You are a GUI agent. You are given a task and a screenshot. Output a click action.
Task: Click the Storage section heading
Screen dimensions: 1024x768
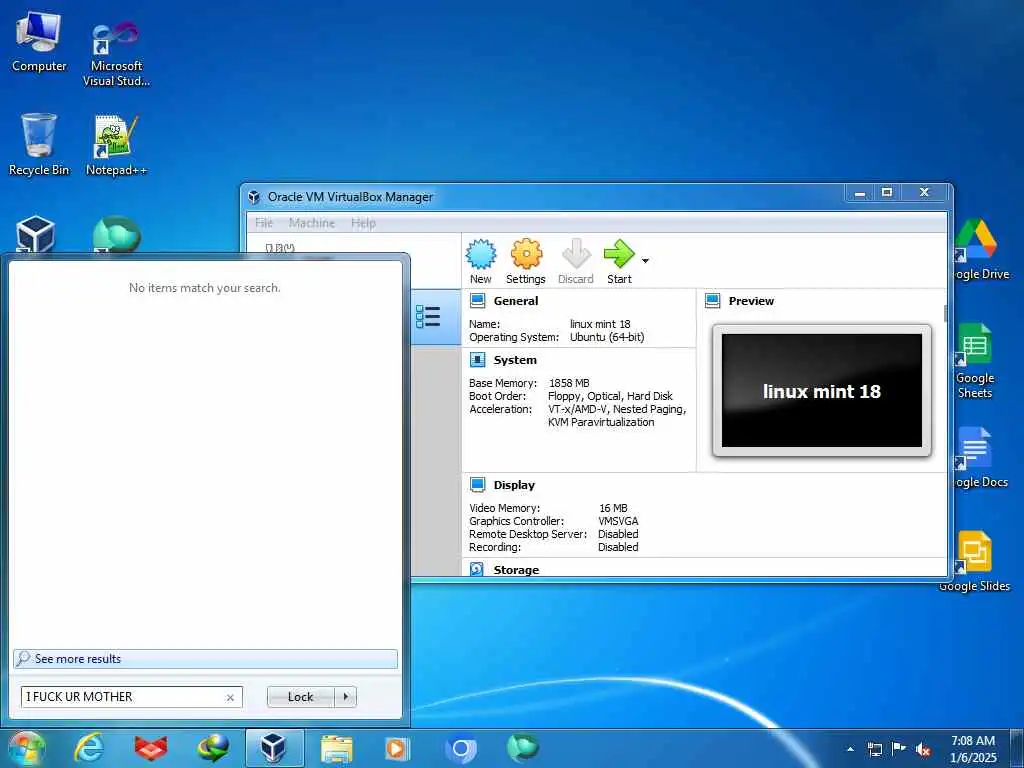(x=516, y=569)
